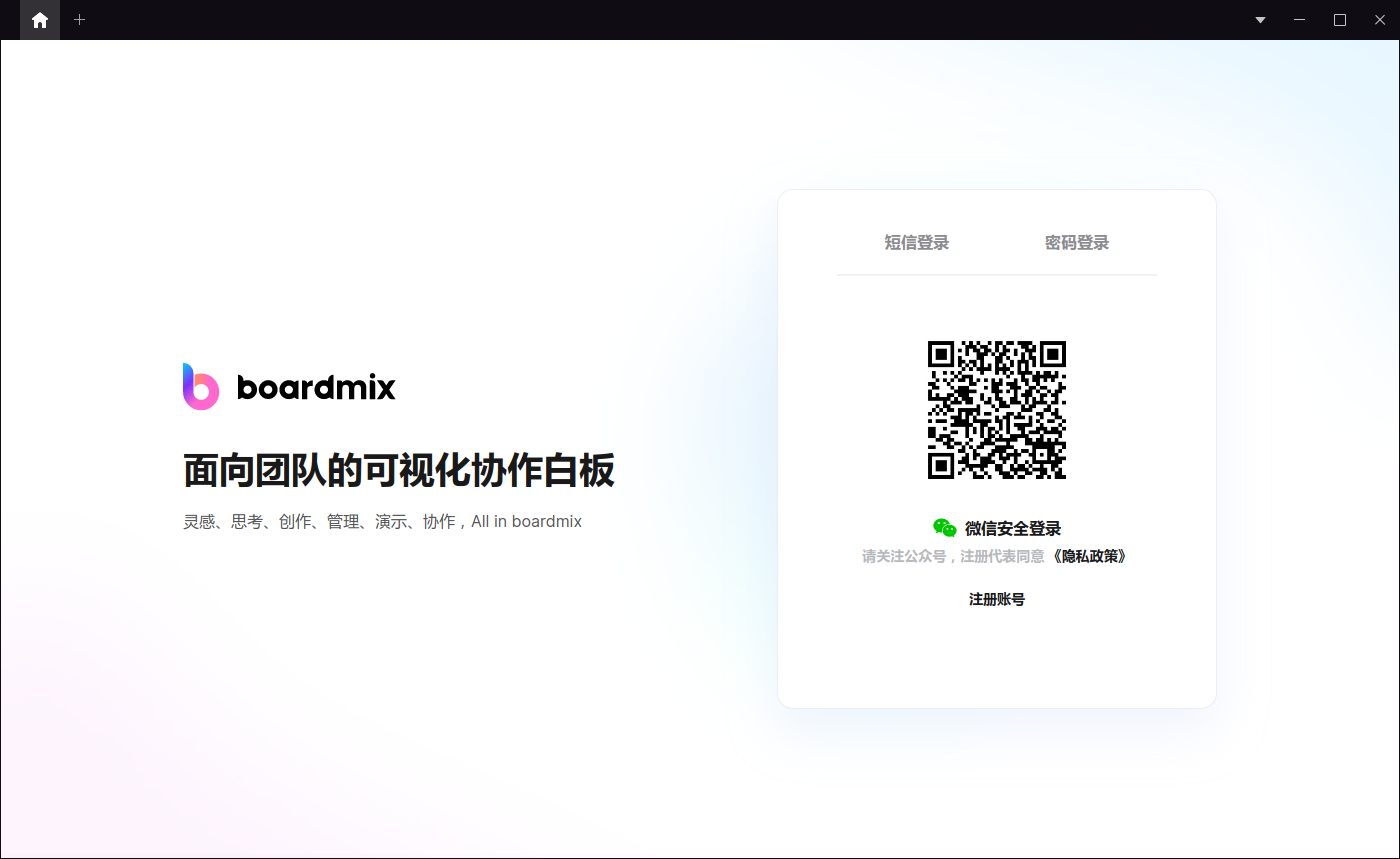The image size is (1400, 859).
Task: Switch to the 密码登录 tab
Action: coord(1077,243)
